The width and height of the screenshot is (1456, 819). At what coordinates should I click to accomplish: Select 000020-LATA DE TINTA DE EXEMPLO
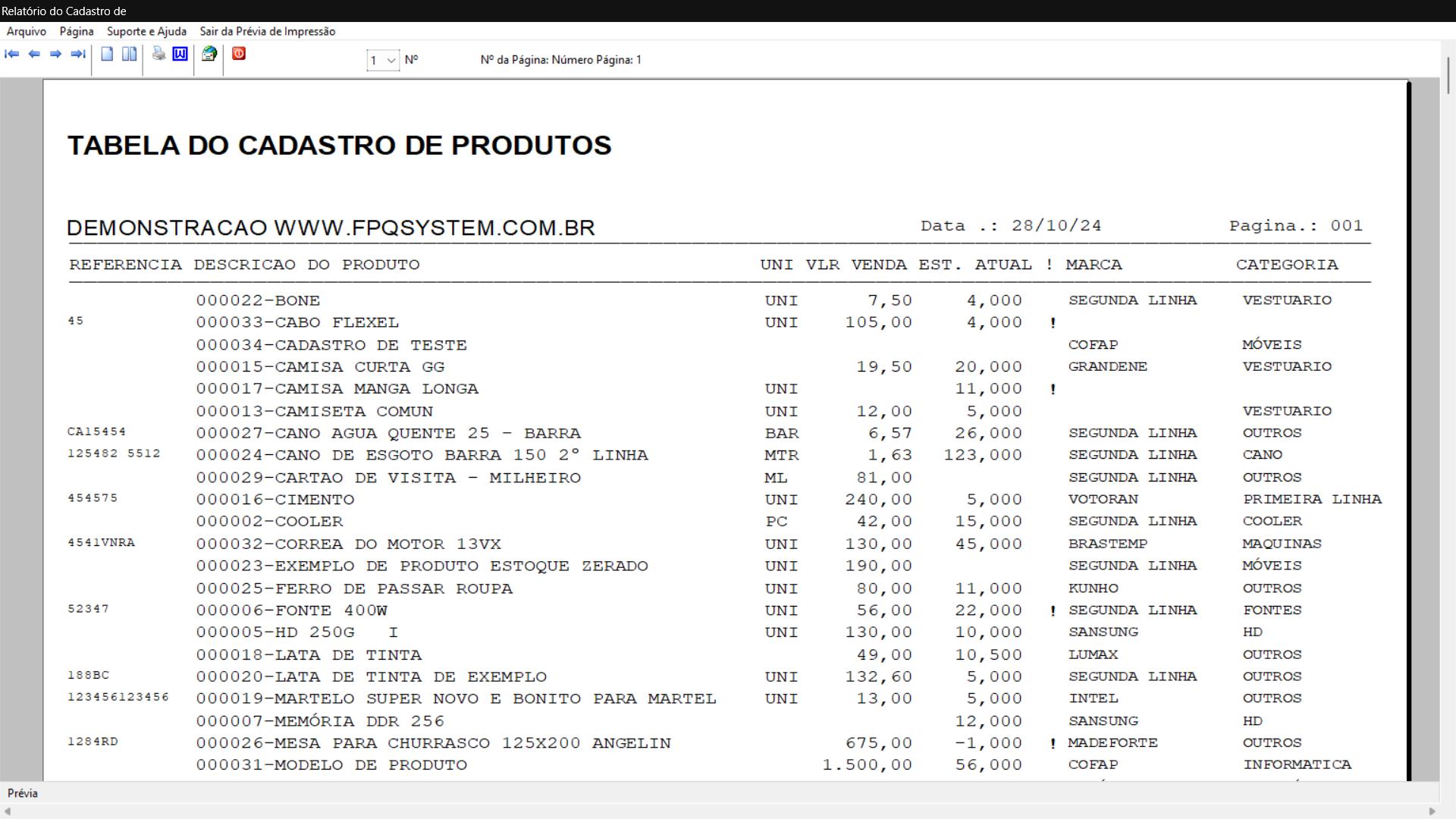tap(372, 677)
